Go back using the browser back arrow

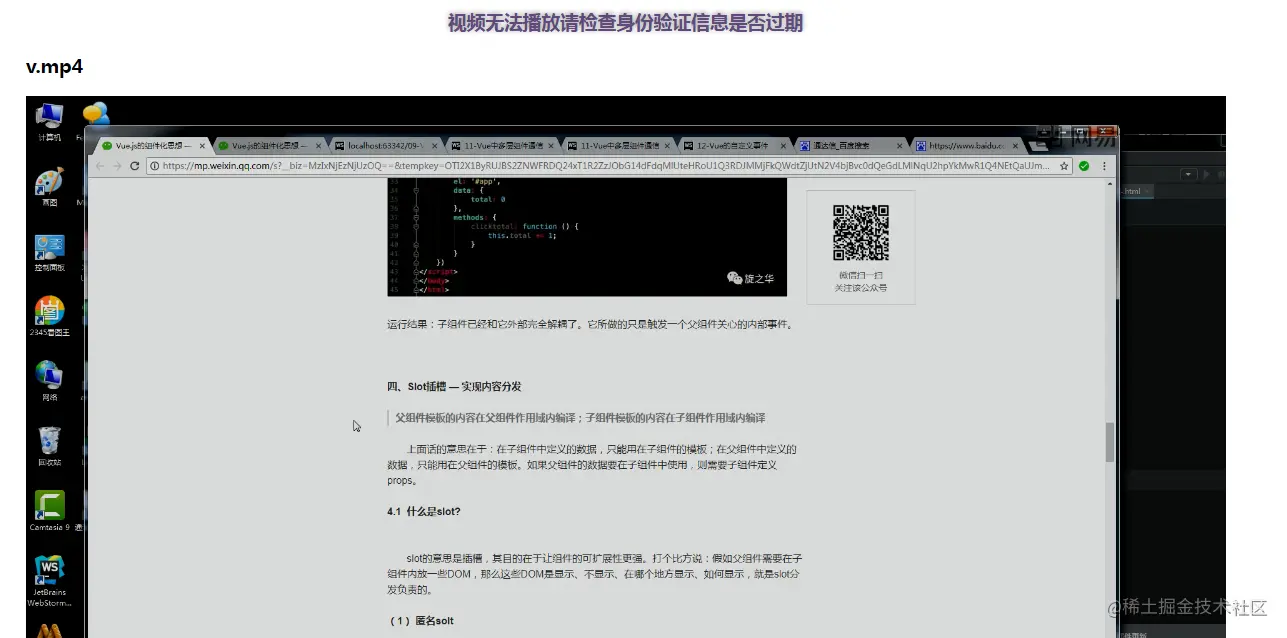99,166
